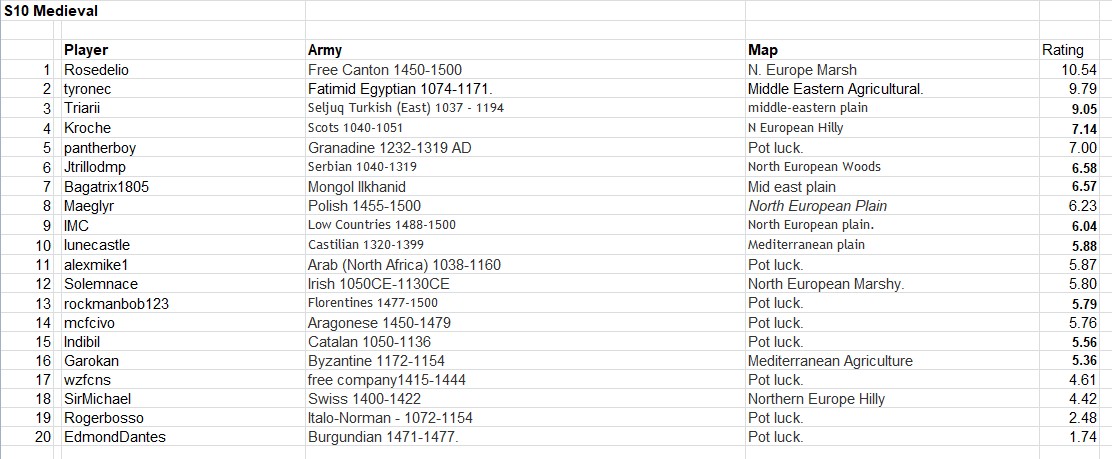Viewport: 1112px width, 459px height.
Task: Click the Rating column header cell
Action: [1063, 50]
